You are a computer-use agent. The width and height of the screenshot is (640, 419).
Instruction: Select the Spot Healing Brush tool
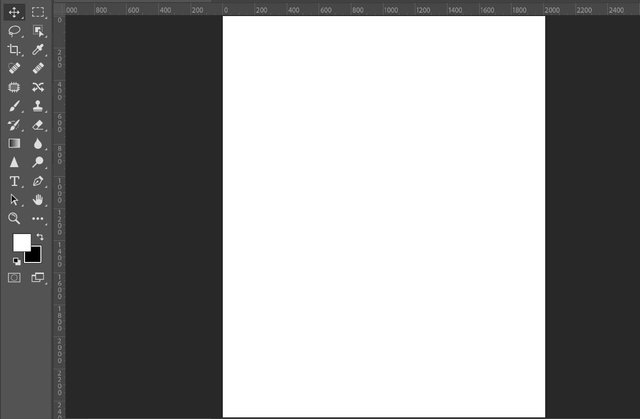[14, 68]
